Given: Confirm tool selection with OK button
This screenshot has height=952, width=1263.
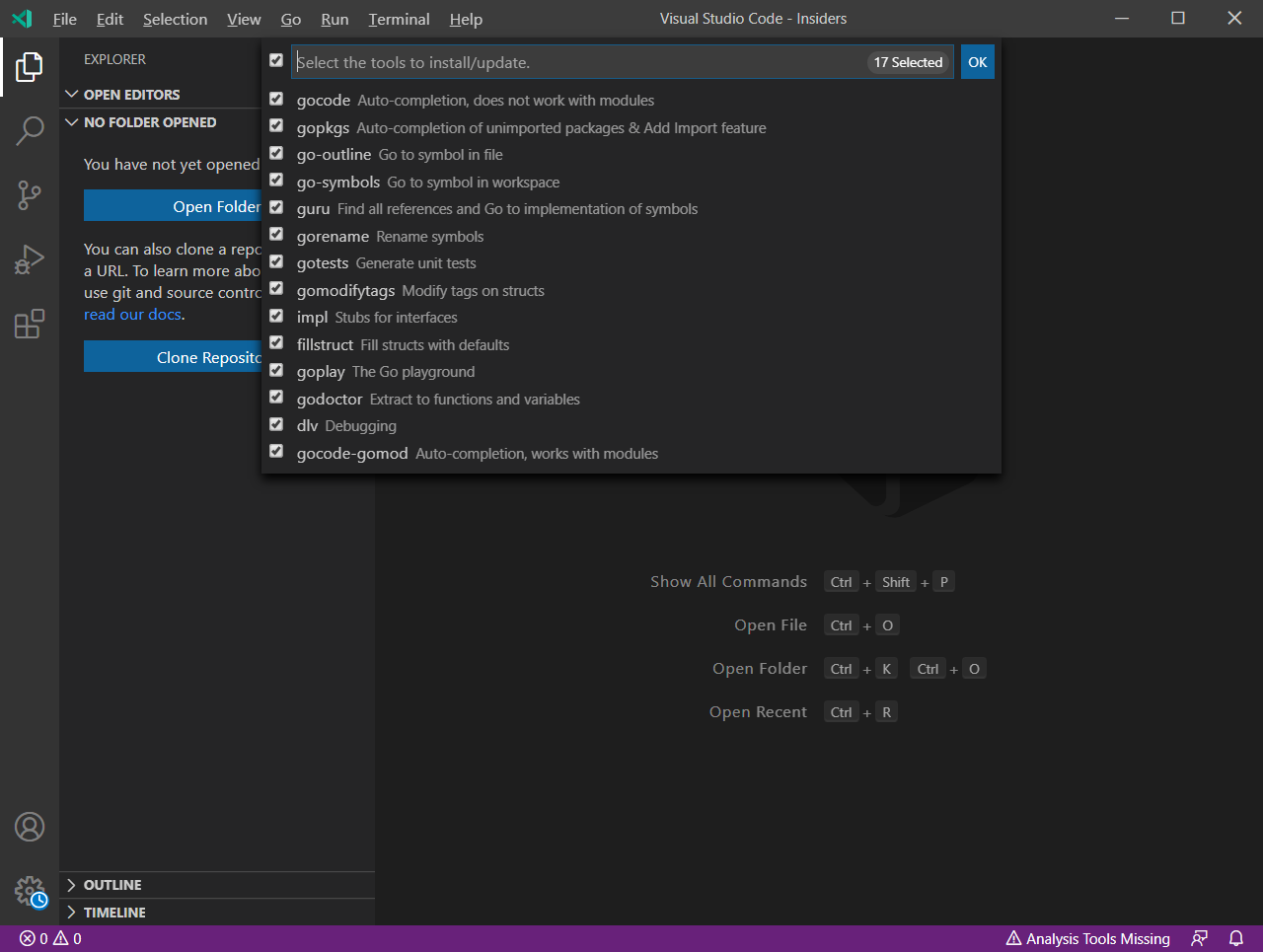Looking at the screenshot, I should pyautogui.click(x=978, y=62).
